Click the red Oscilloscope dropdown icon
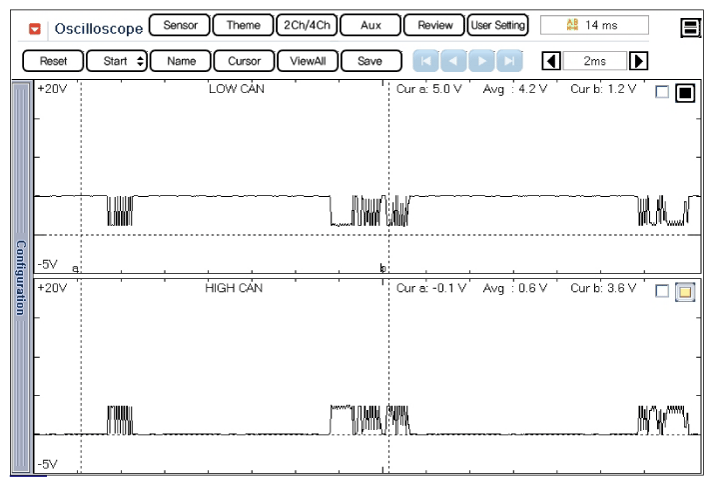The height and width of the screenshot is (486, 713). tap(36, 28)
